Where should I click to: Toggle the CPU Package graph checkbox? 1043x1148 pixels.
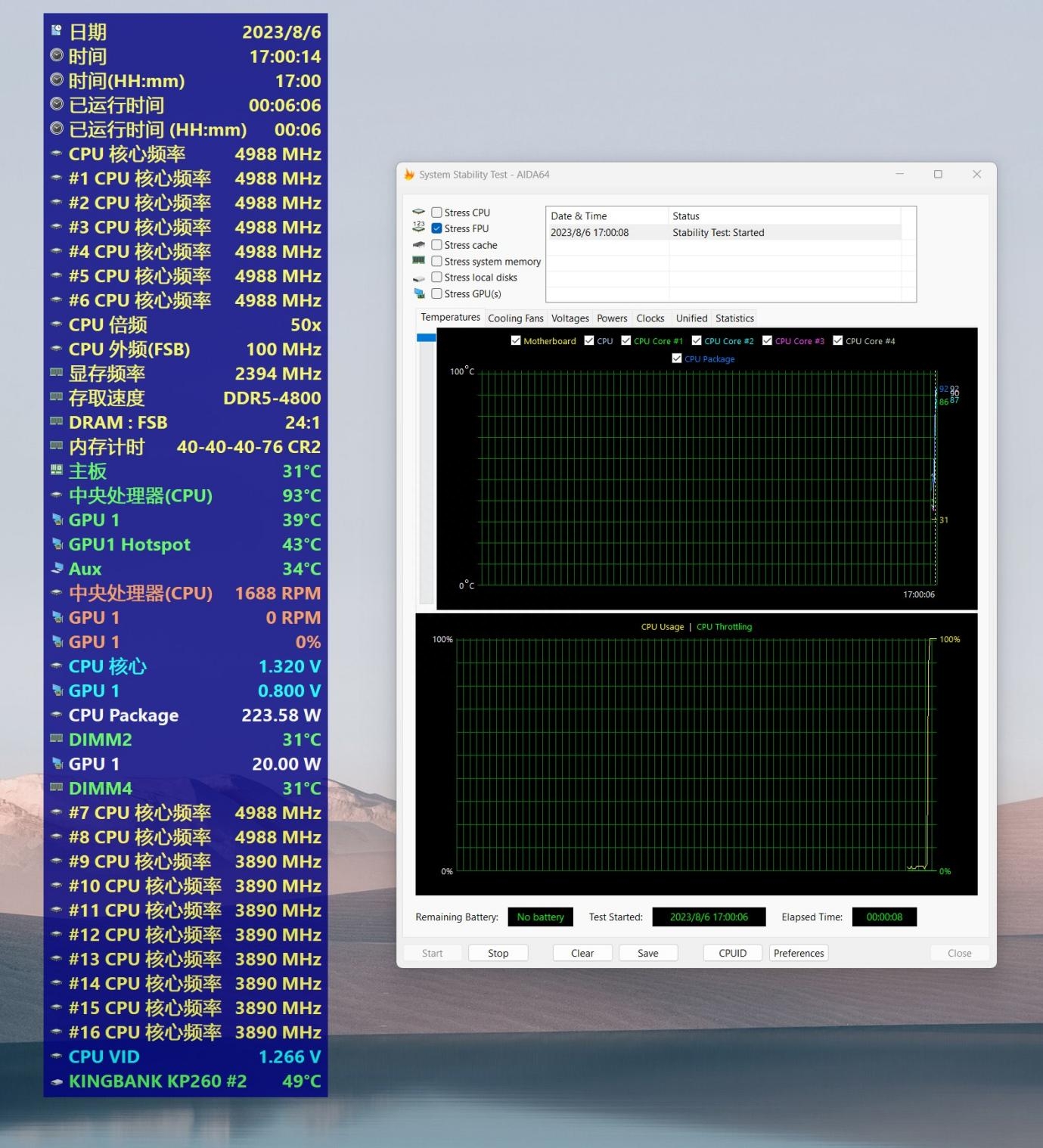677,358
